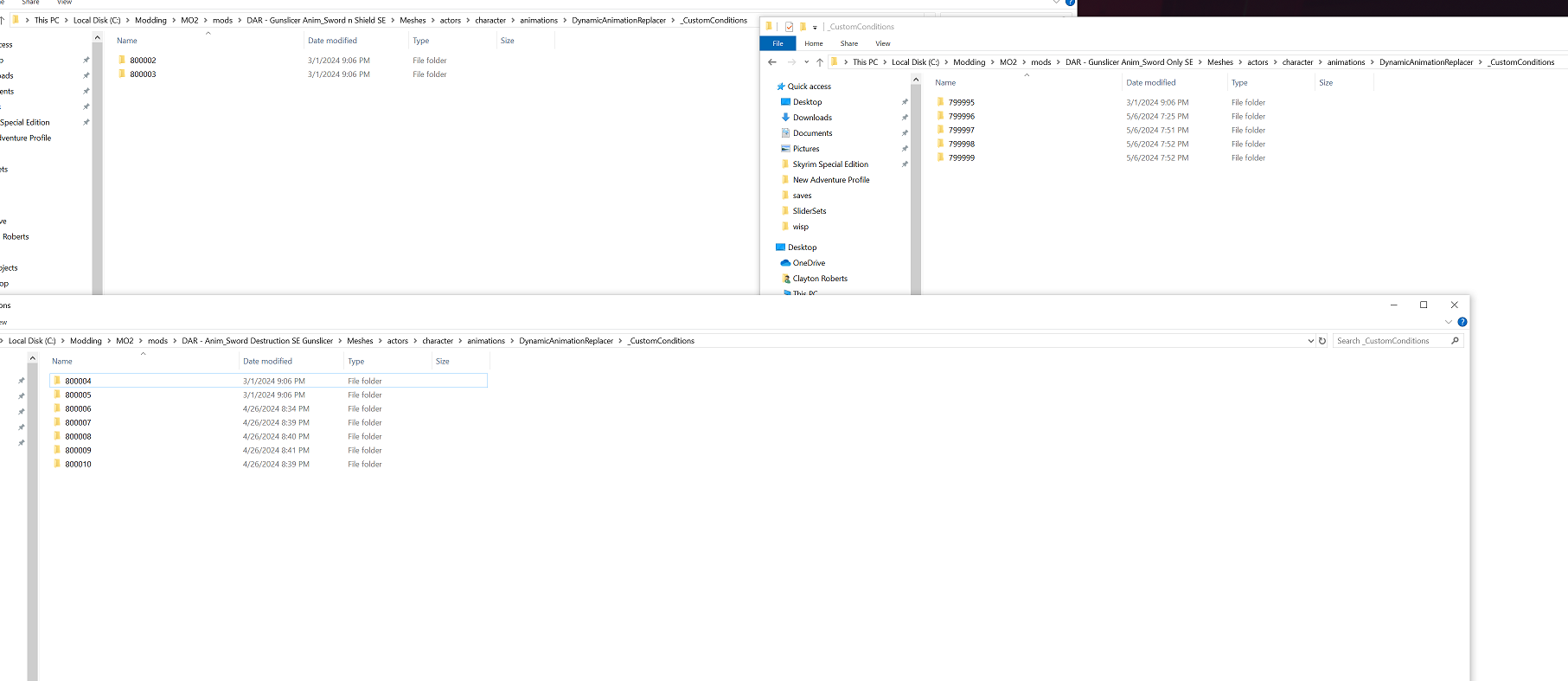Select date 4/26/2024 8:41 PM cell
This screenshot has width=1568, height=681.
click(276, 450)
